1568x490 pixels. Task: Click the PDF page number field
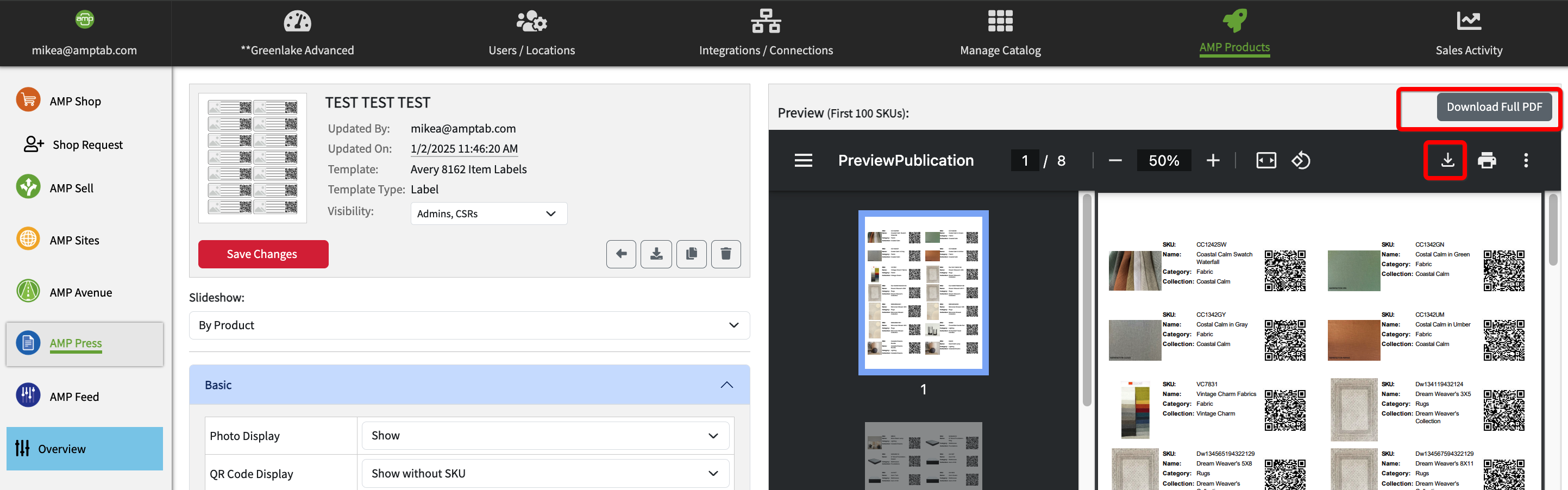point(1025,160)
